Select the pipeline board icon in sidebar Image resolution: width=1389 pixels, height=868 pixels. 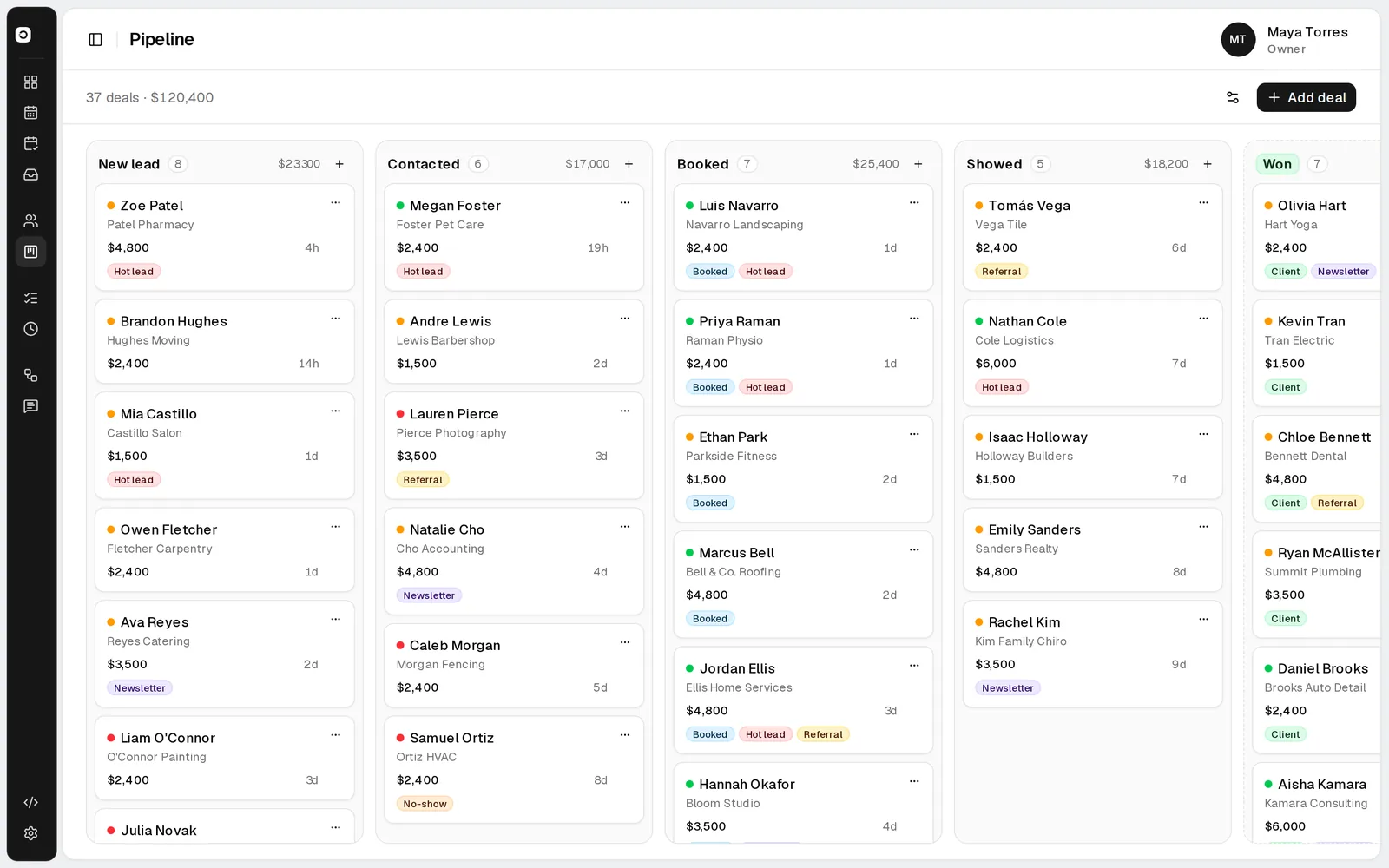[x=31, y=252]
